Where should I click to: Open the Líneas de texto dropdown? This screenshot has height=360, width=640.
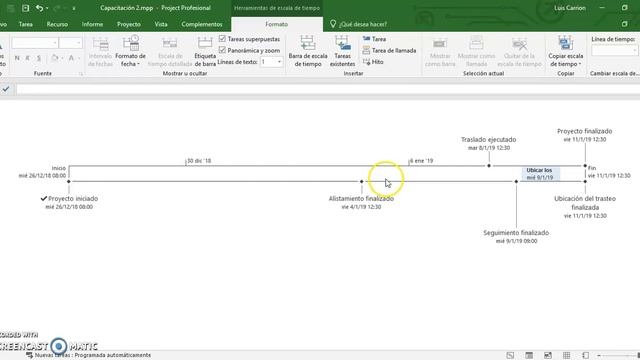click(x=279, y=62)
